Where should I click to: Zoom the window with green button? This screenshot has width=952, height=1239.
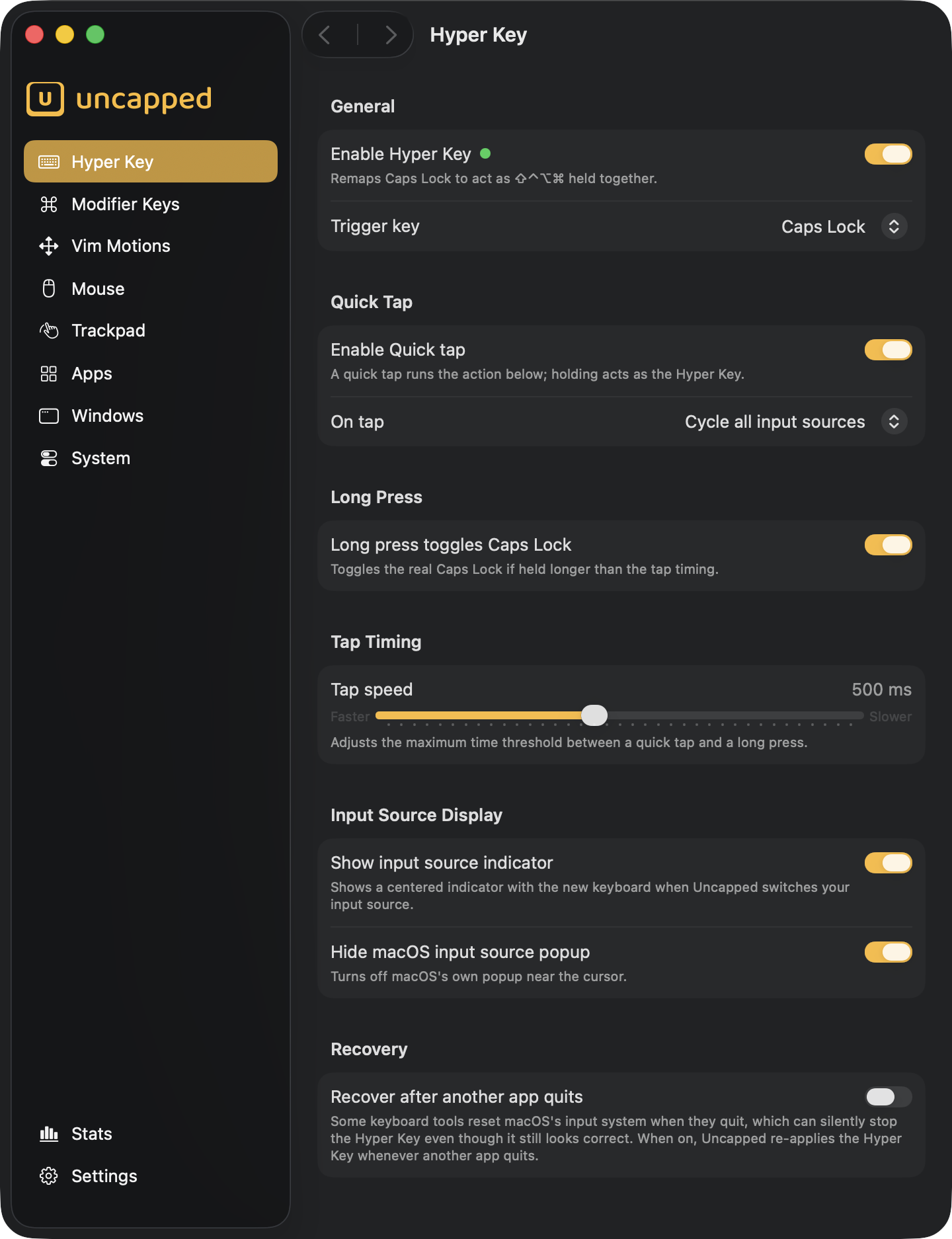pyautogui.click(x=95, y=34)
